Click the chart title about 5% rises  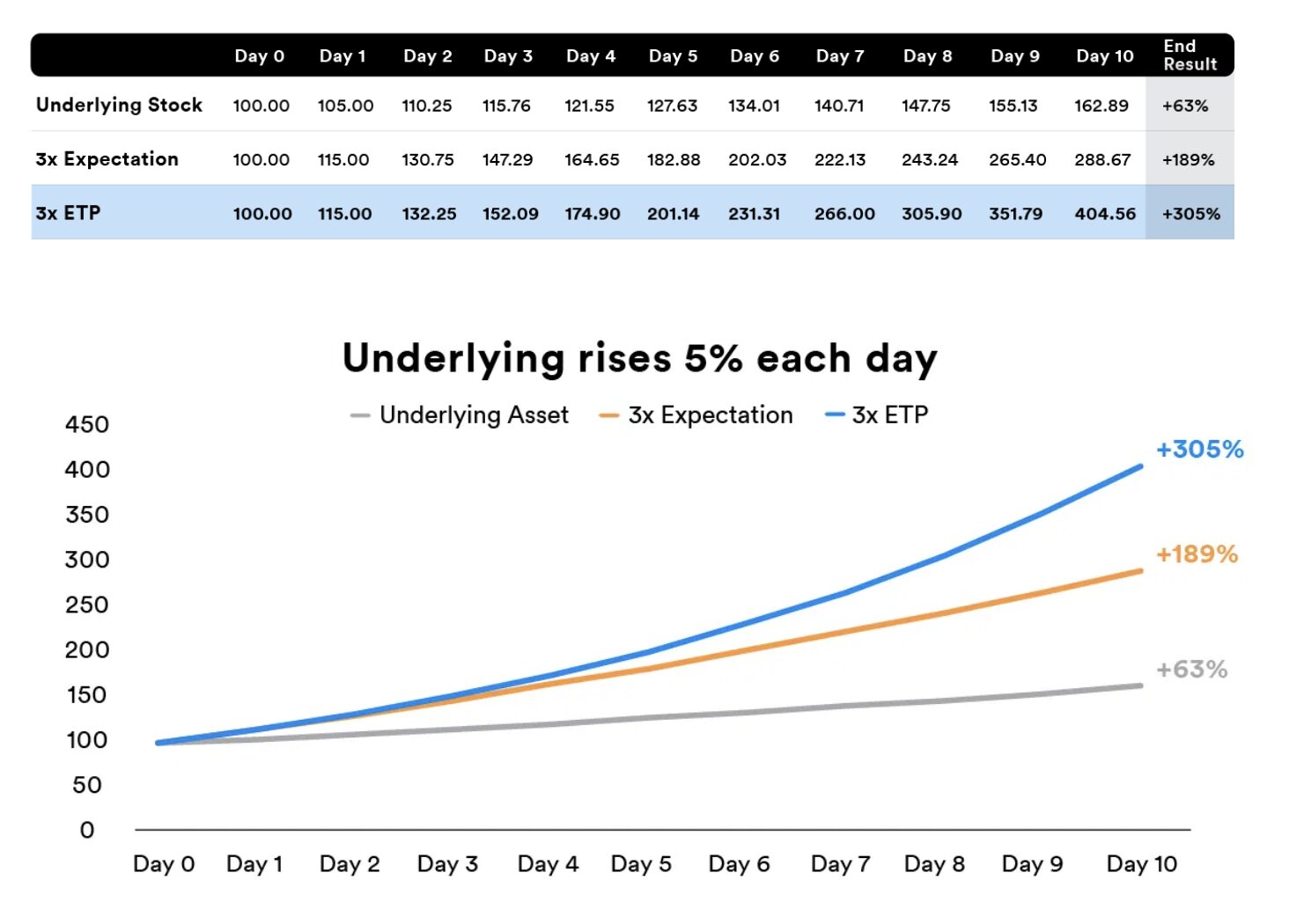[x=640, y=359]
